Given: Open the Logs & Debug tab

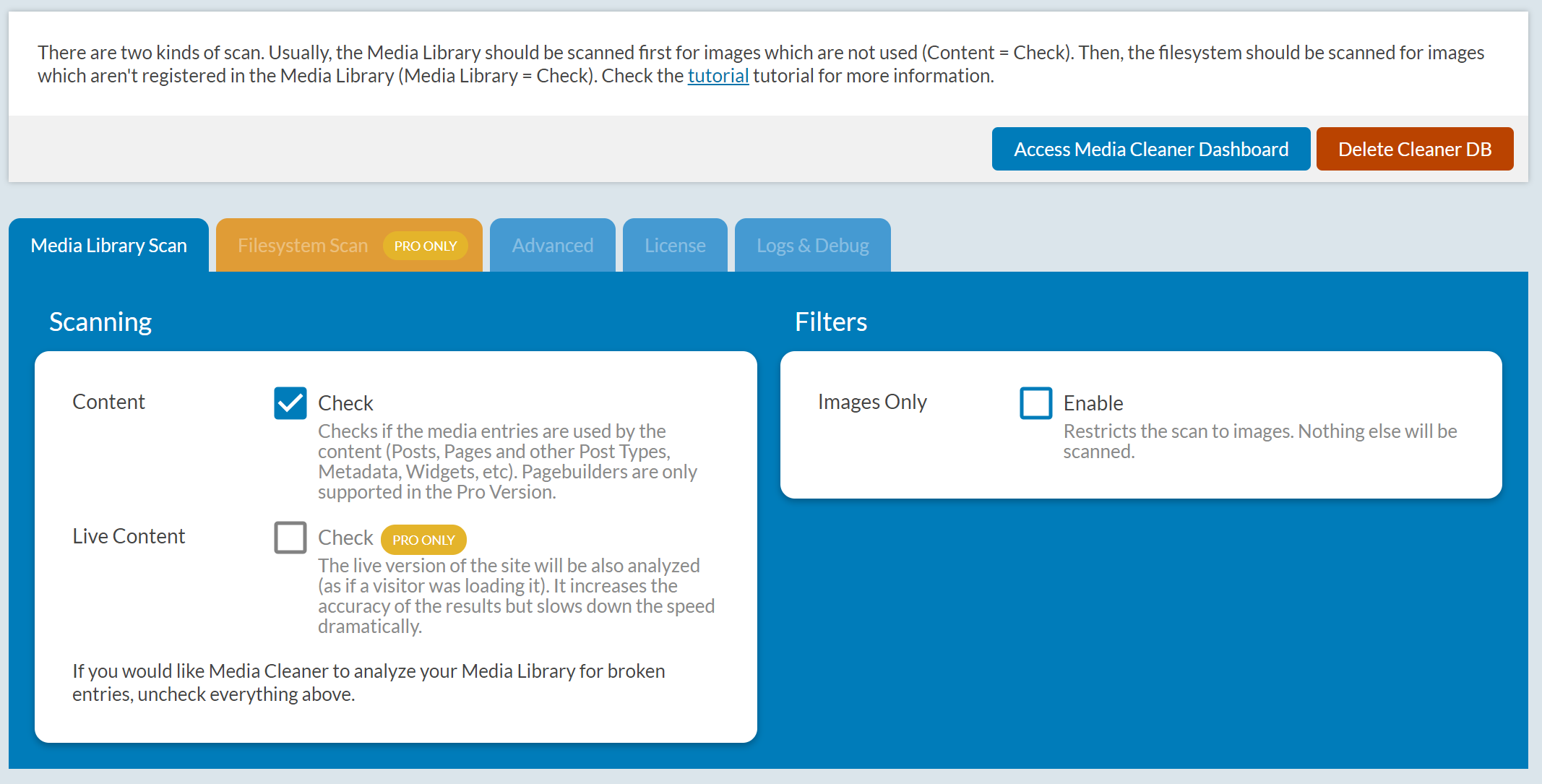Looking at the screenshot, I should click(x=813, y=246).
